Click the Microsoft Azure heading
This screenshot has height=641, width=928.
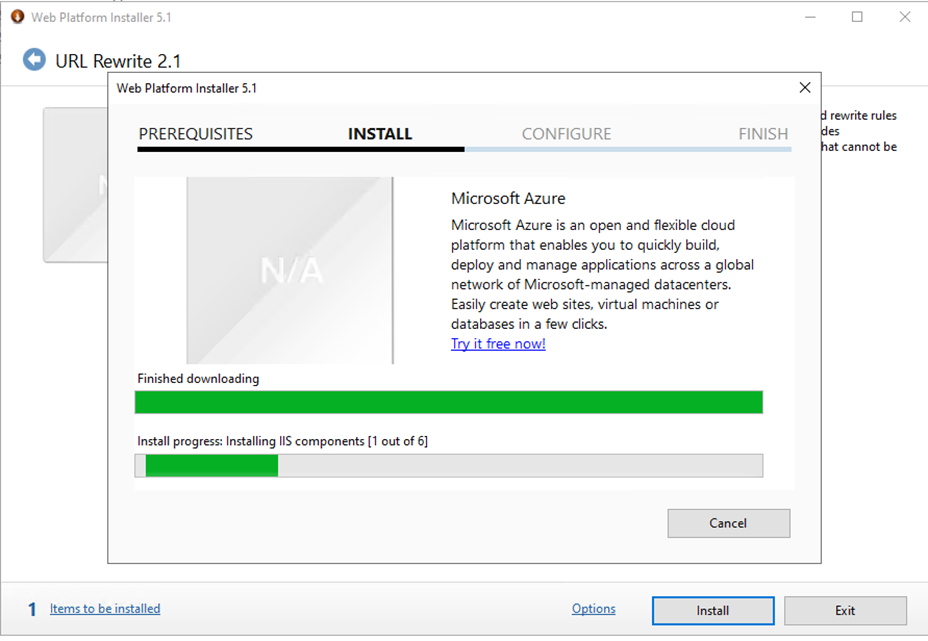click(x=508, y=199)
